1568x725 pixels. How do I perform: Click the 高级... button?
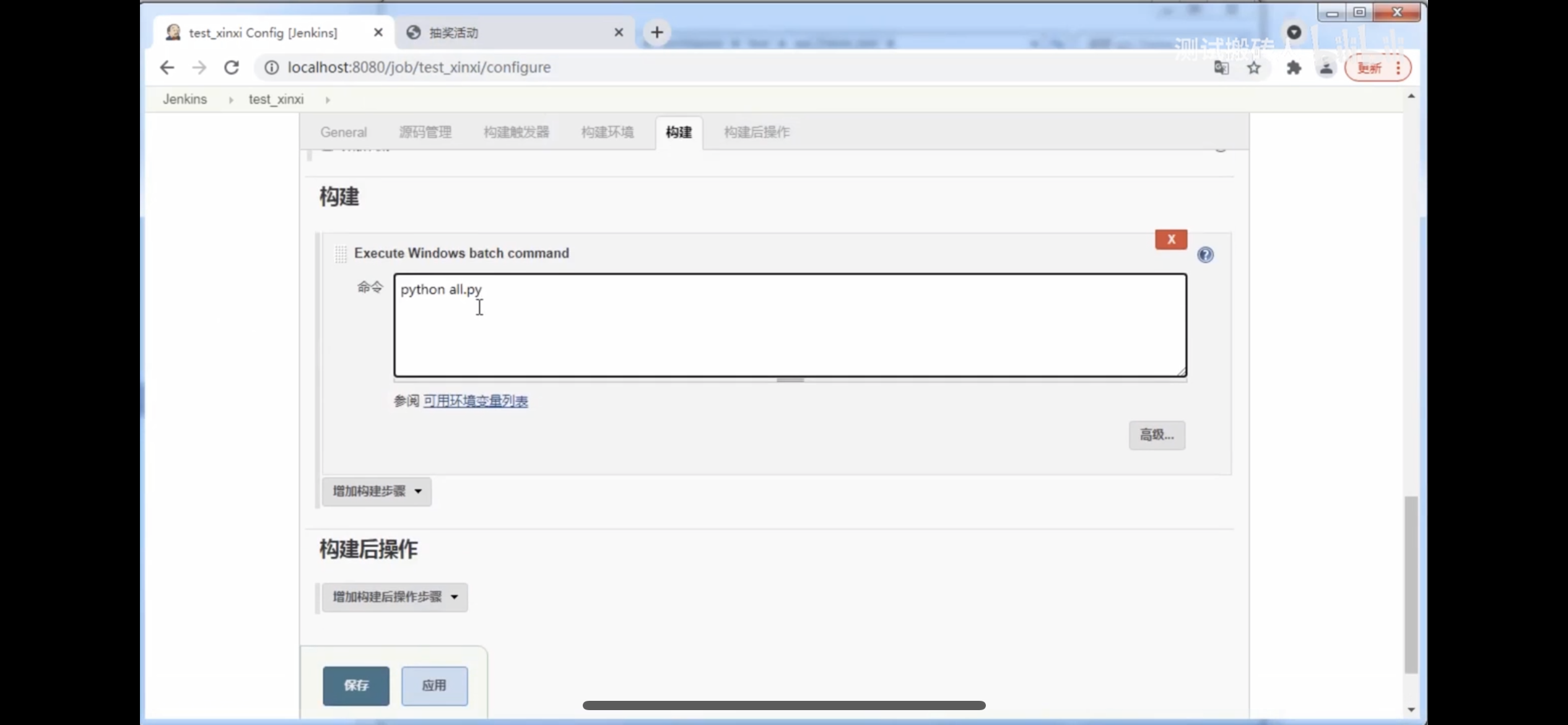(1156, 435)
